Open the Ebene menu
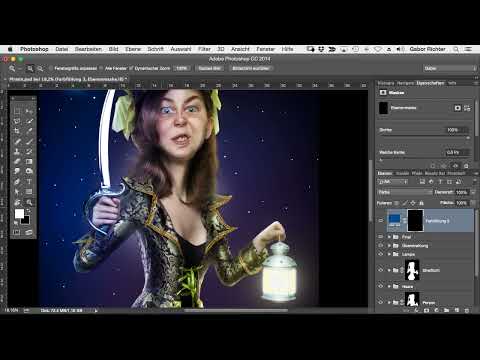This screenshot has height=360, width=480. pos(133,49)
